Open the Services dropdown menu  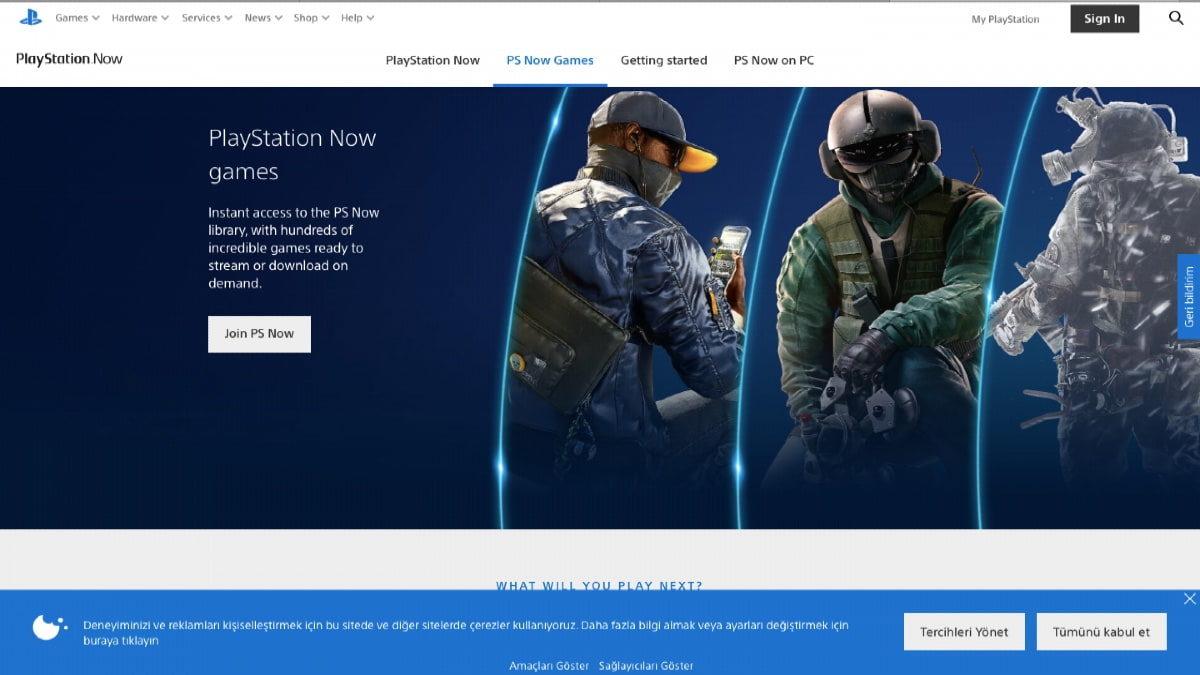[x=207, y=18]
